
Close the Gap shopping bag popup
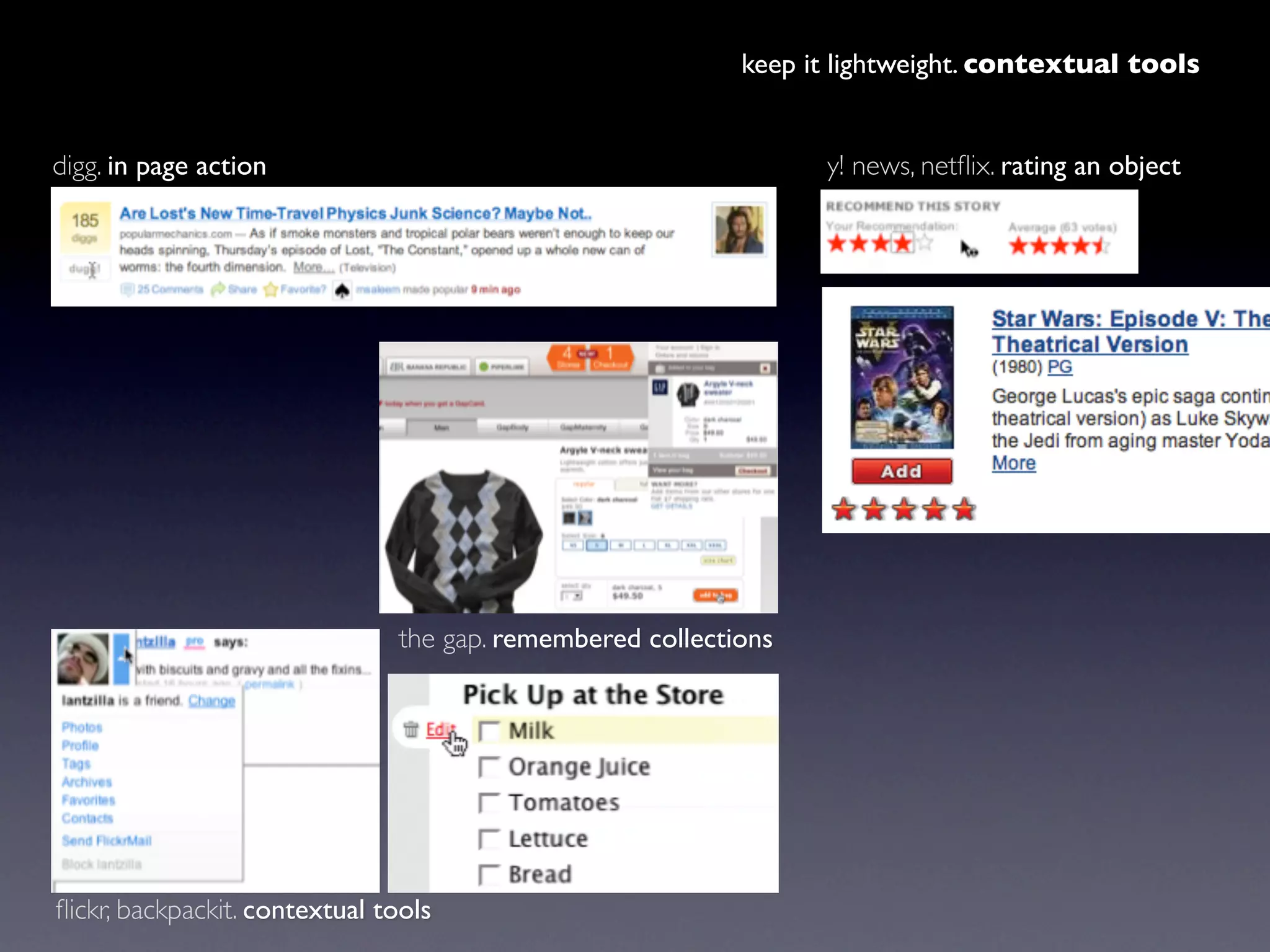(765, 368)
